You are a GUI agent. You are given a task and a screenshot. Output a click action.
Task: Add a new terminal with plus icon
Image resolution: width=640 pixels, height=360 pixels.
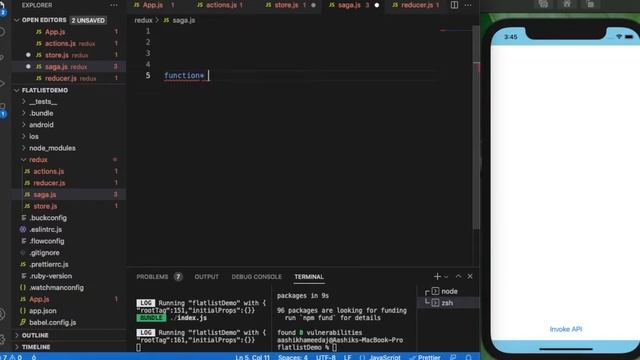(x=437, y=276)
